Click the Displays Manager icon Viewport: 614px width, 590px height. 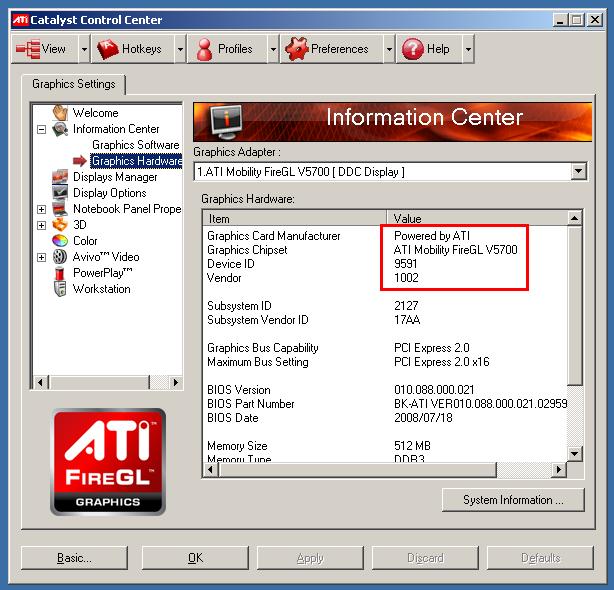(60, 177)
